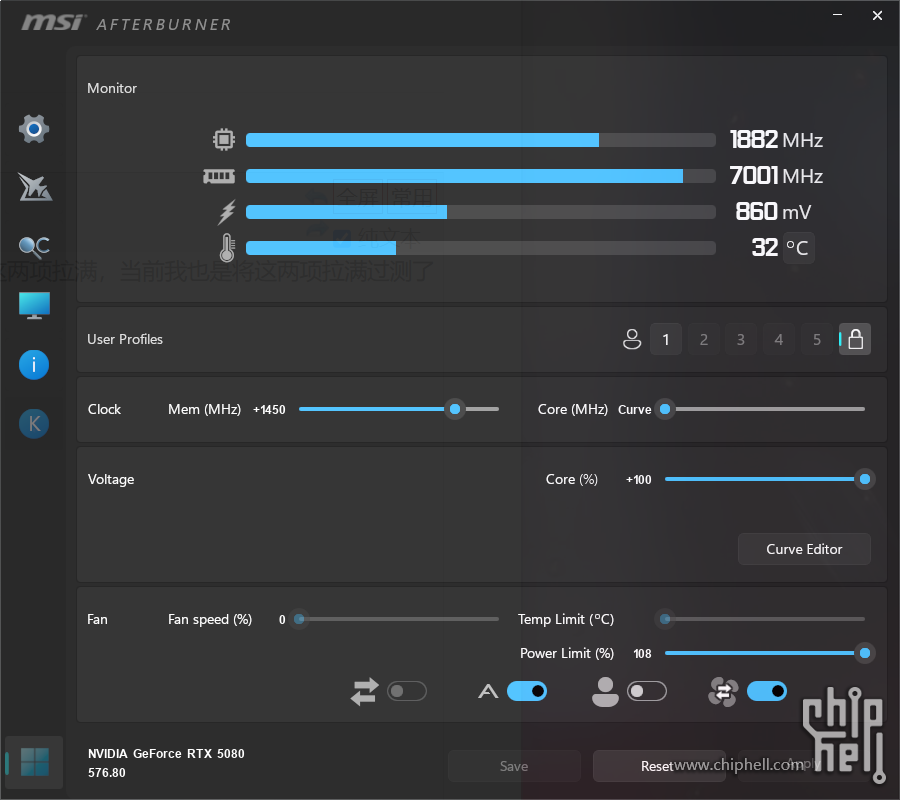The image size is (900, 800).
Task: Click the memory module icon in Monitor
Action: point(219,176)
